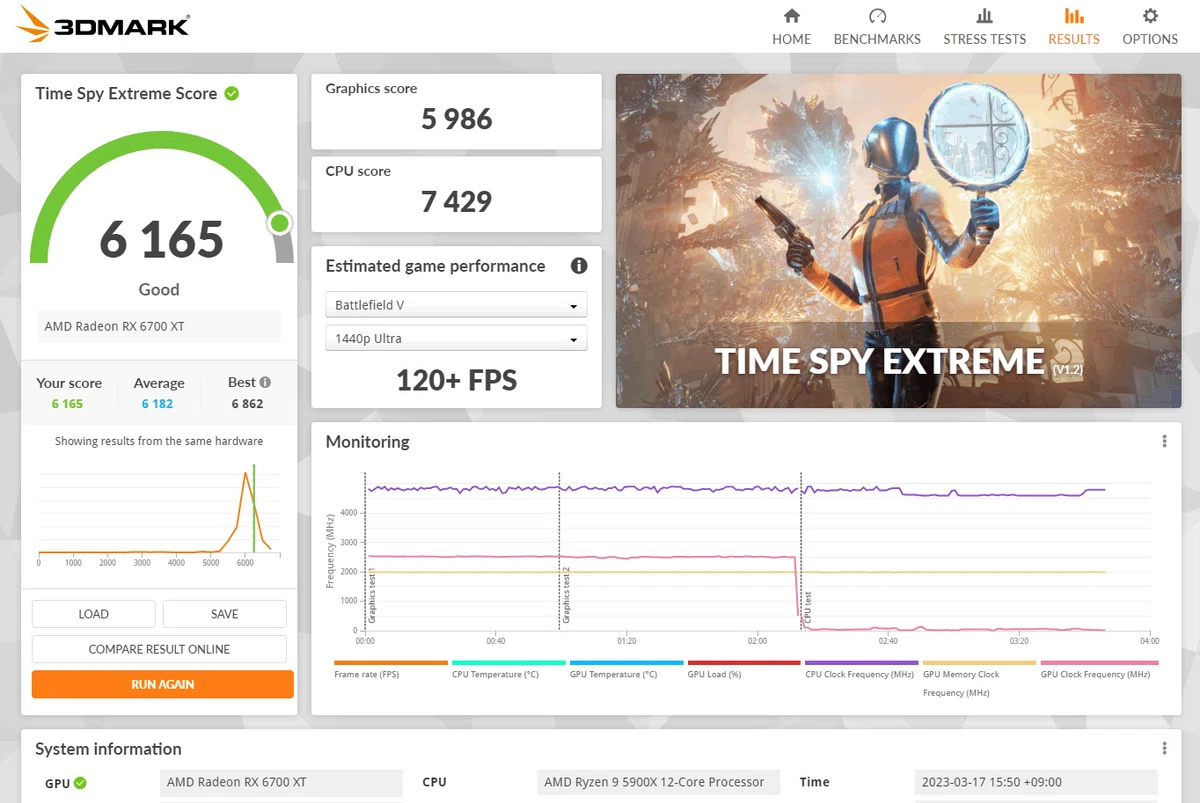Click COMPARE RESULT ONLINE button
This screenshot has height=803, width=1200.
pos(159,649)
